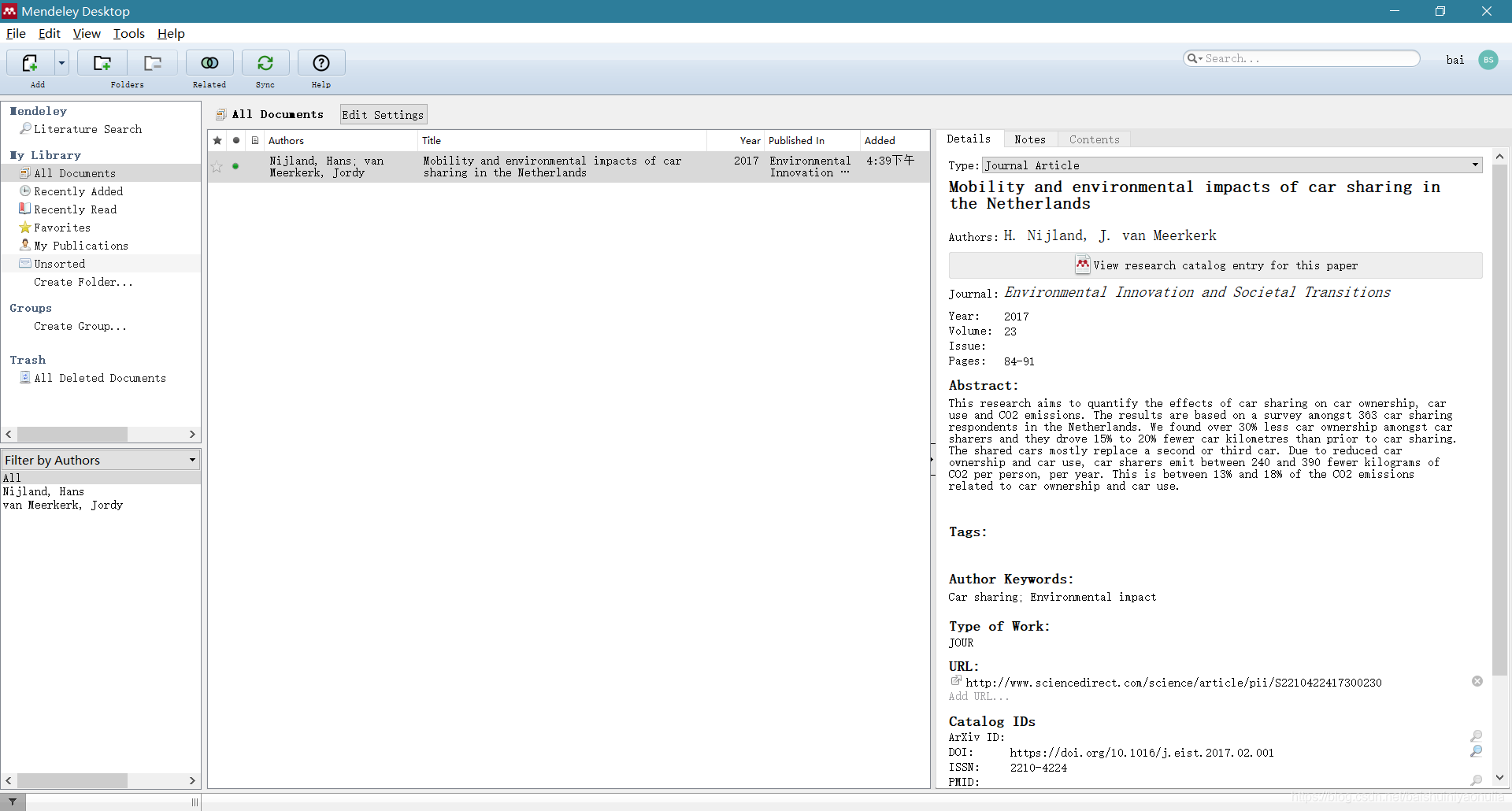Switch to the Notes tab

[x=1030, y=139]
